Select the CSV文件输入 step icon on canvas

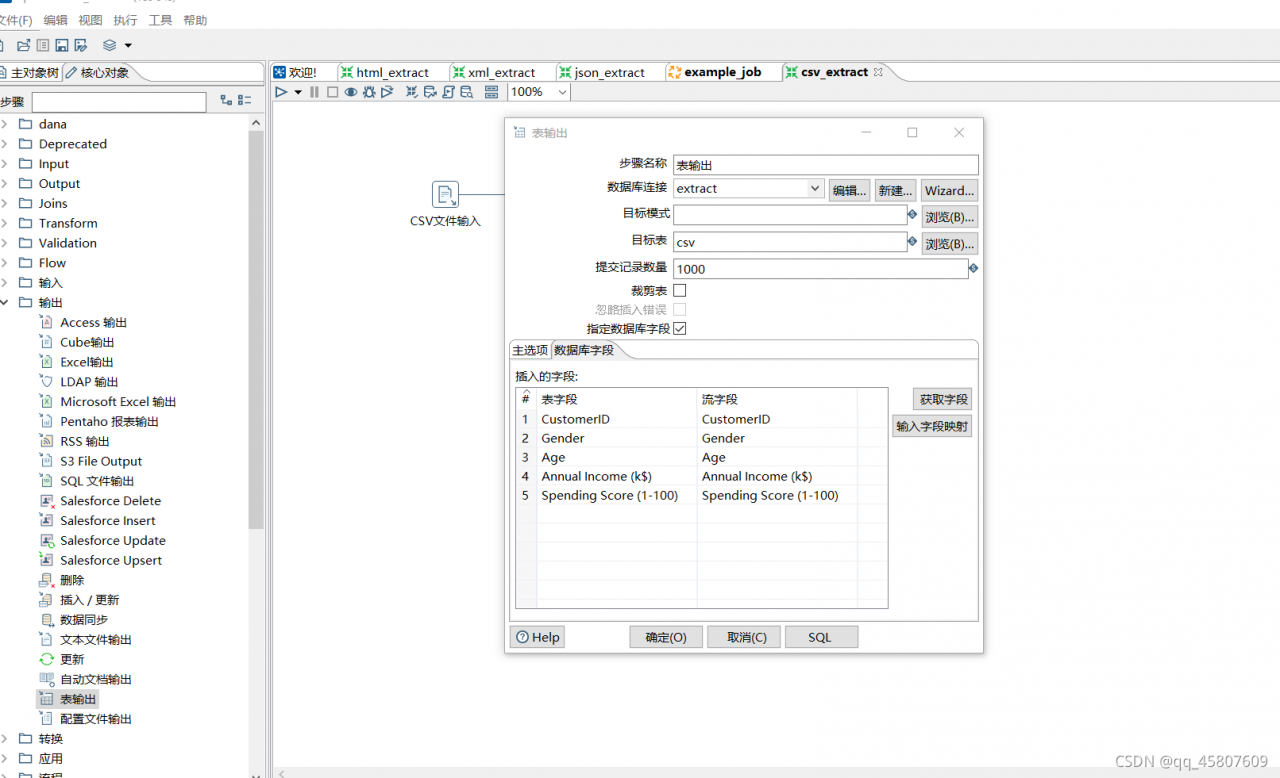pos(446,195)
